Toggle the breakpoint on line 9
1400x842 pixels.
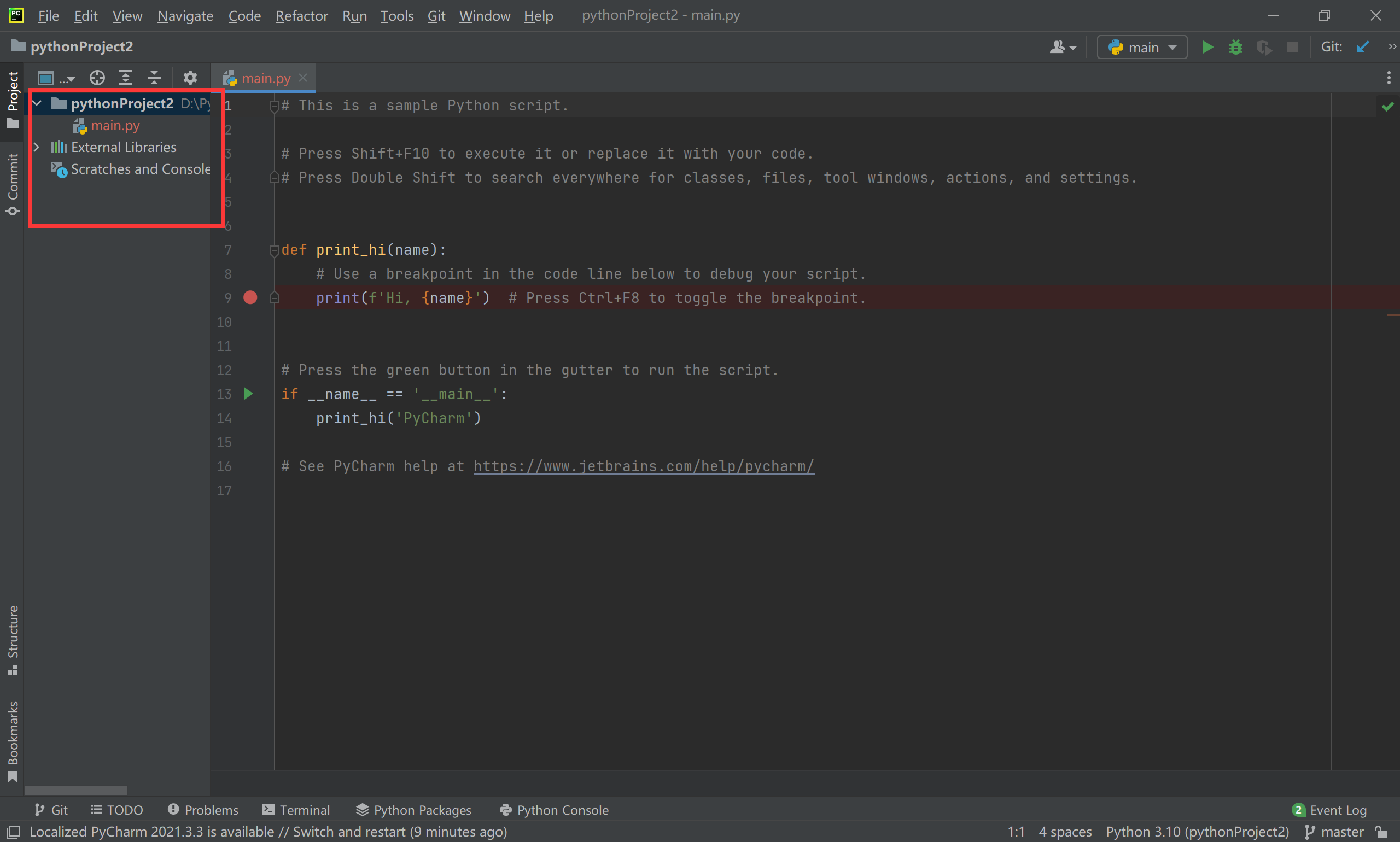[x=250, y=297]
